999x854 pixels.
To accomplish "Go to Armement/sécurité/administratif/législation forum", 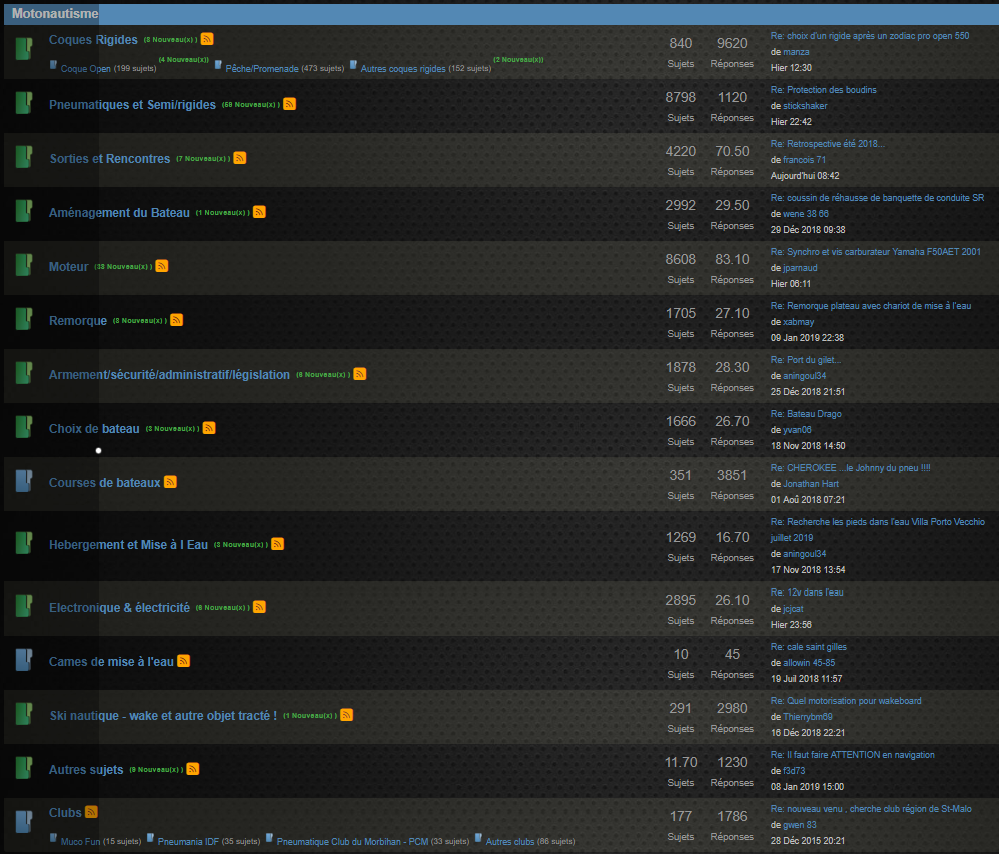I will [x=169, y=374].
